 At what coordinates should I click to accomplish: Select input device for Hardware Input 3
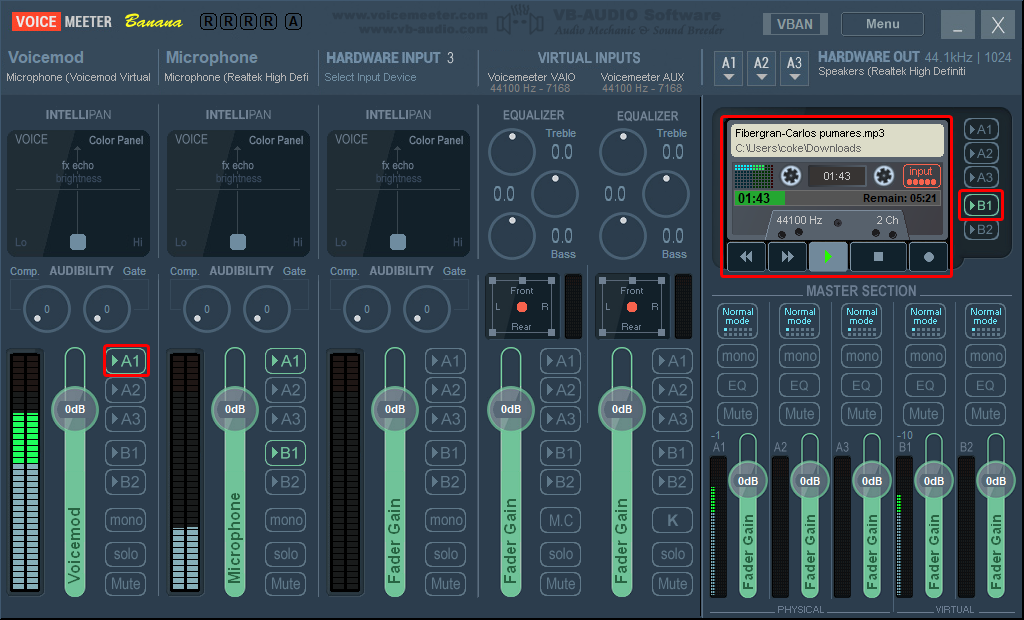[x=370, y=77]
